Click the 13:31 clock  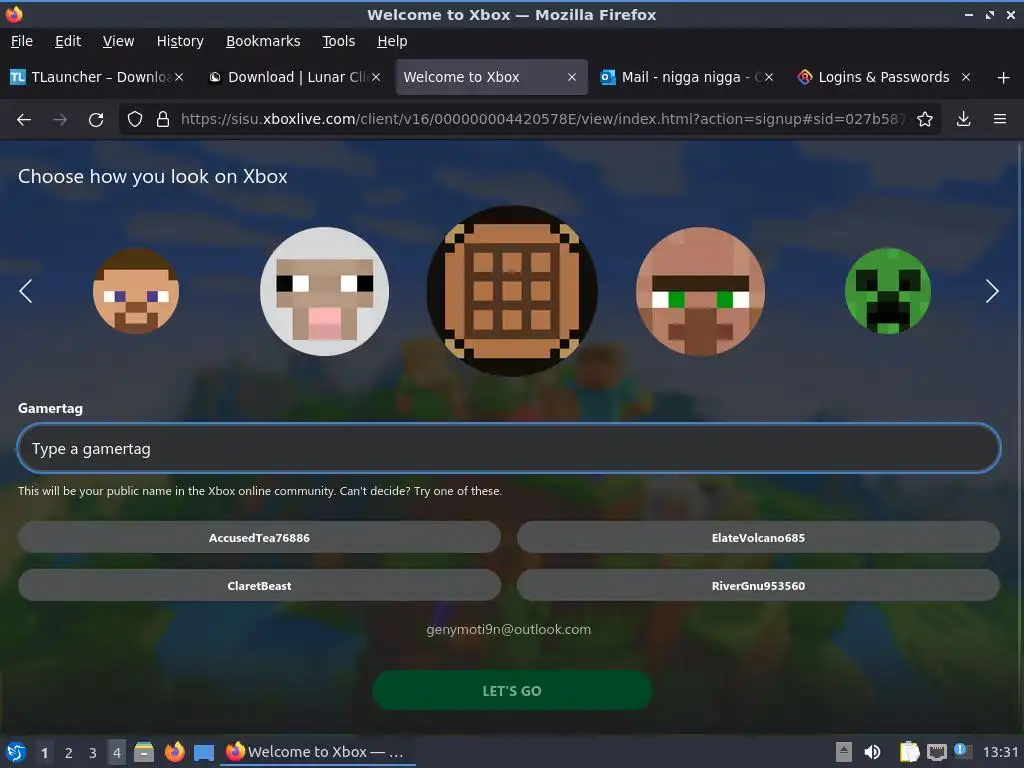click(1000, 752)
